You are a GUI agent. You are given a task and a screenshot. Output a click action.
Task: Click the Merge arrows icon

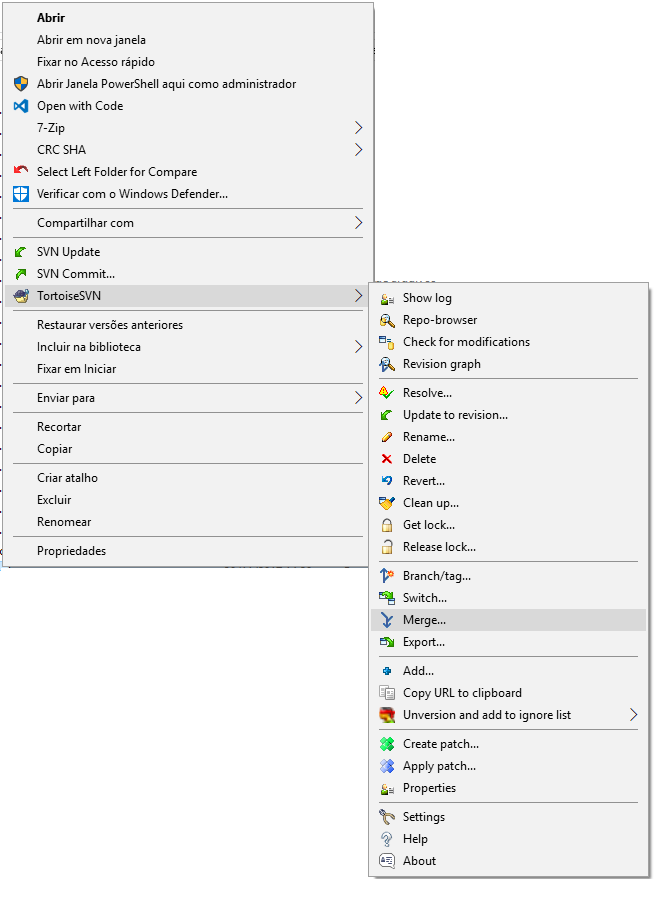[387, 620]
